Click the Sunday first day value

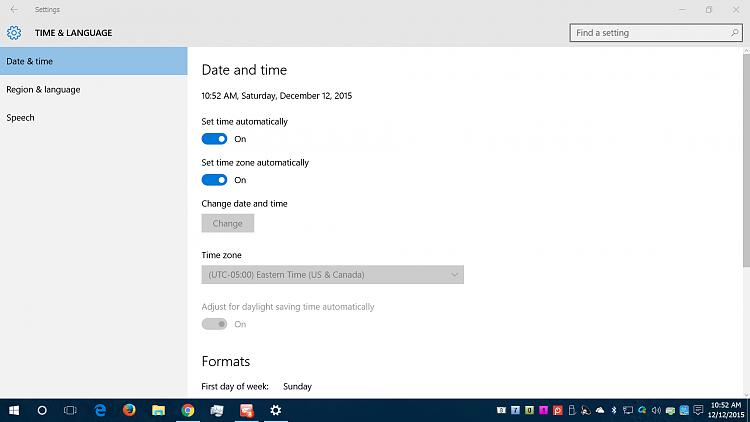(x=298, y=386)
